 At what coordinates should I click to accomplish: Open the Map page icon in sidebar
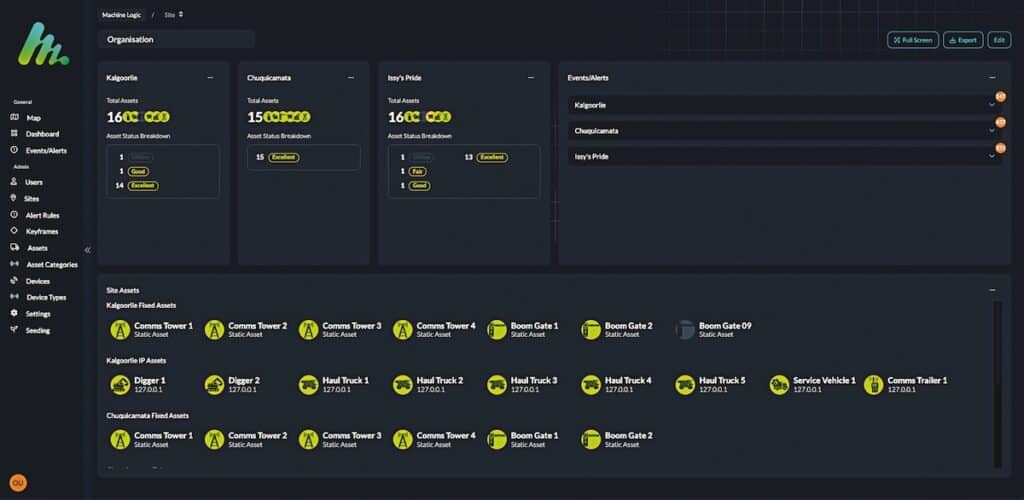point(15,118)
